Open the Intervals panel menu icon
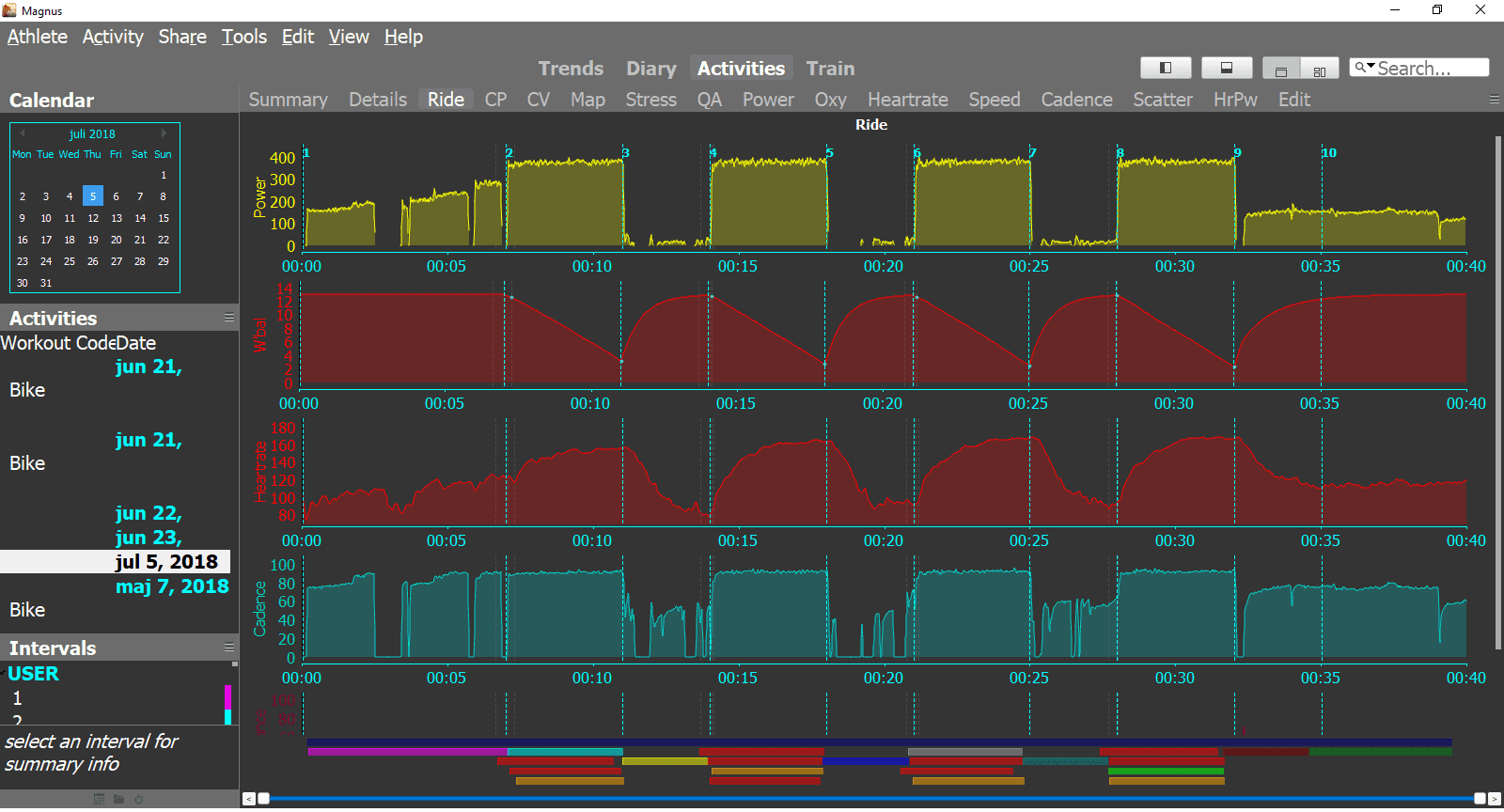1504x812 pixels. [228, 648]
